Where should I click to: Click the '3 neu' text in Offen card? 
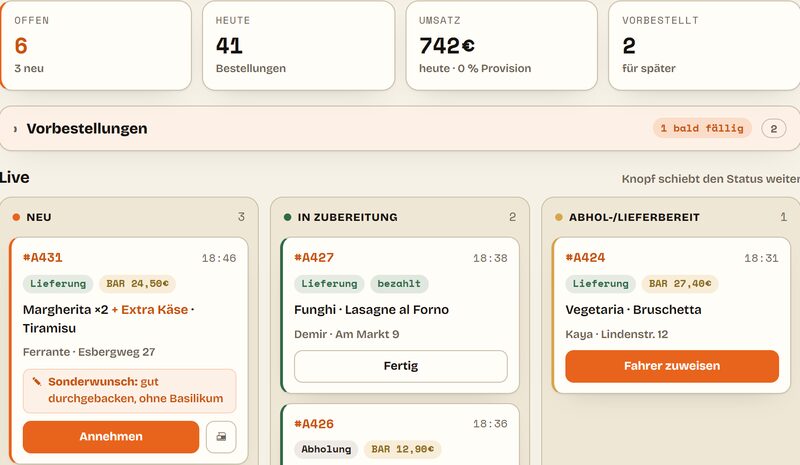pos(29,68)
